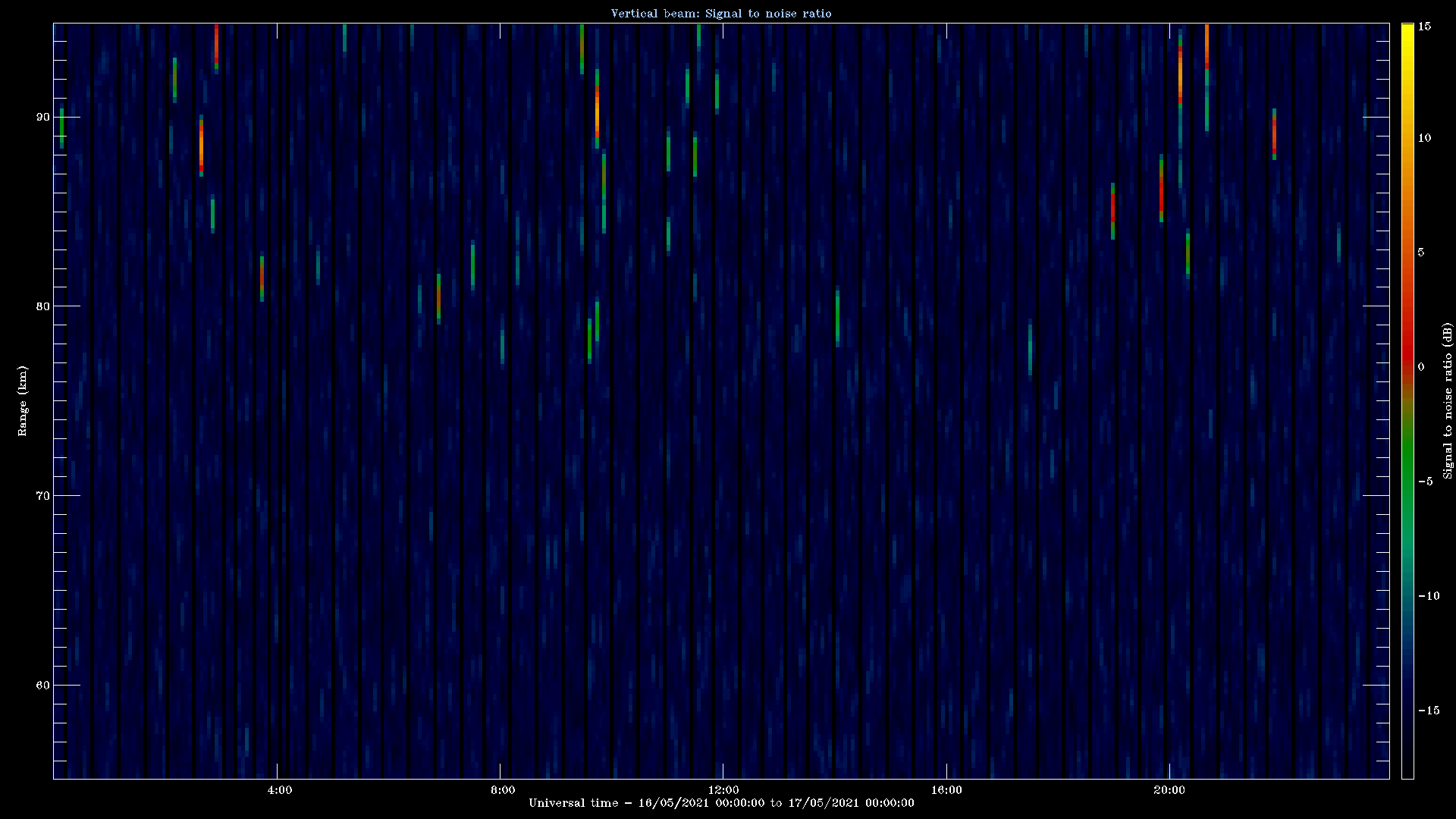
Task: Click the 80 km range tick label
Action: [42, 306]
